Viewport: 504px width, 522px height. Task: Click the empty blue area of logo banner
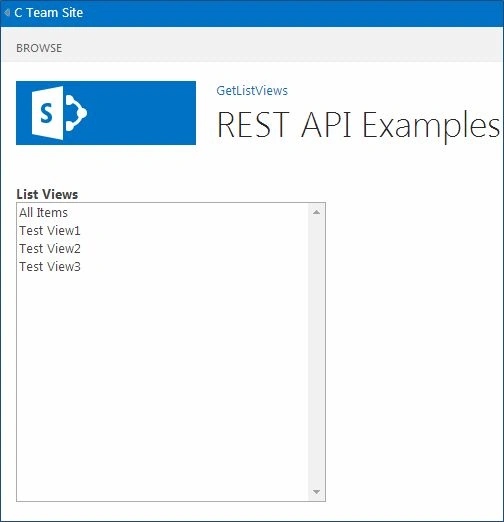click(142, 113)
